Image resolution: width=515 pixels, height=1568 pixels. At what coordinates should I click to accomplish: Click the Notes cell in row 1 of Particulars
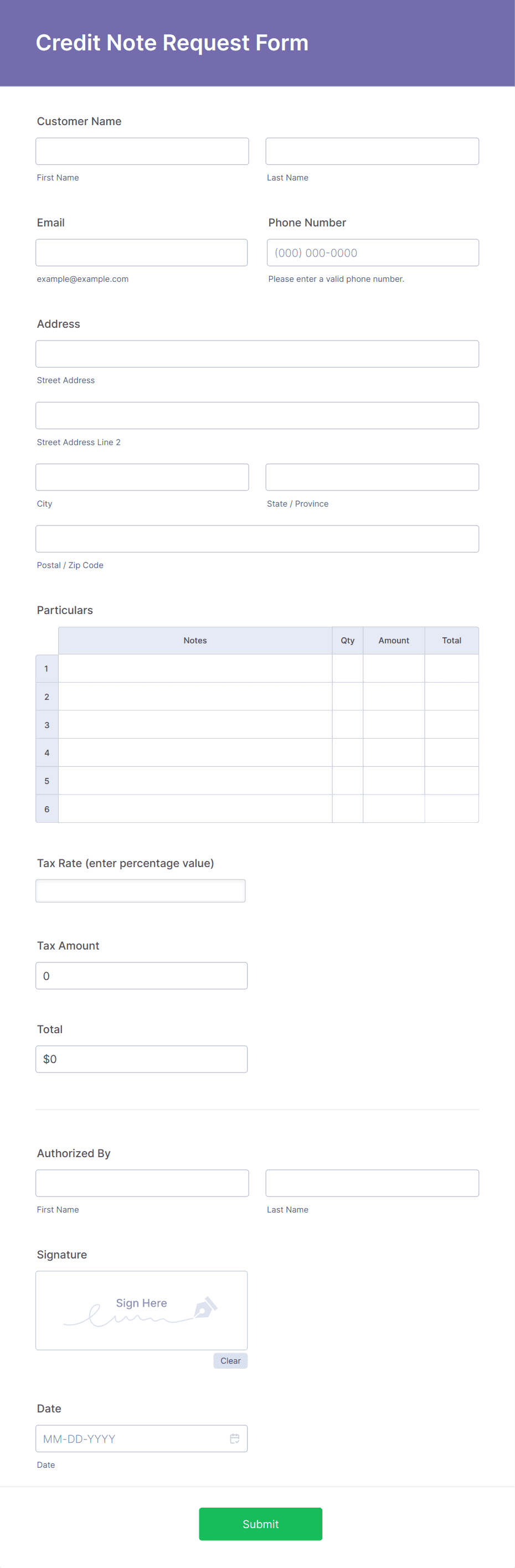[x=195, y=668]
